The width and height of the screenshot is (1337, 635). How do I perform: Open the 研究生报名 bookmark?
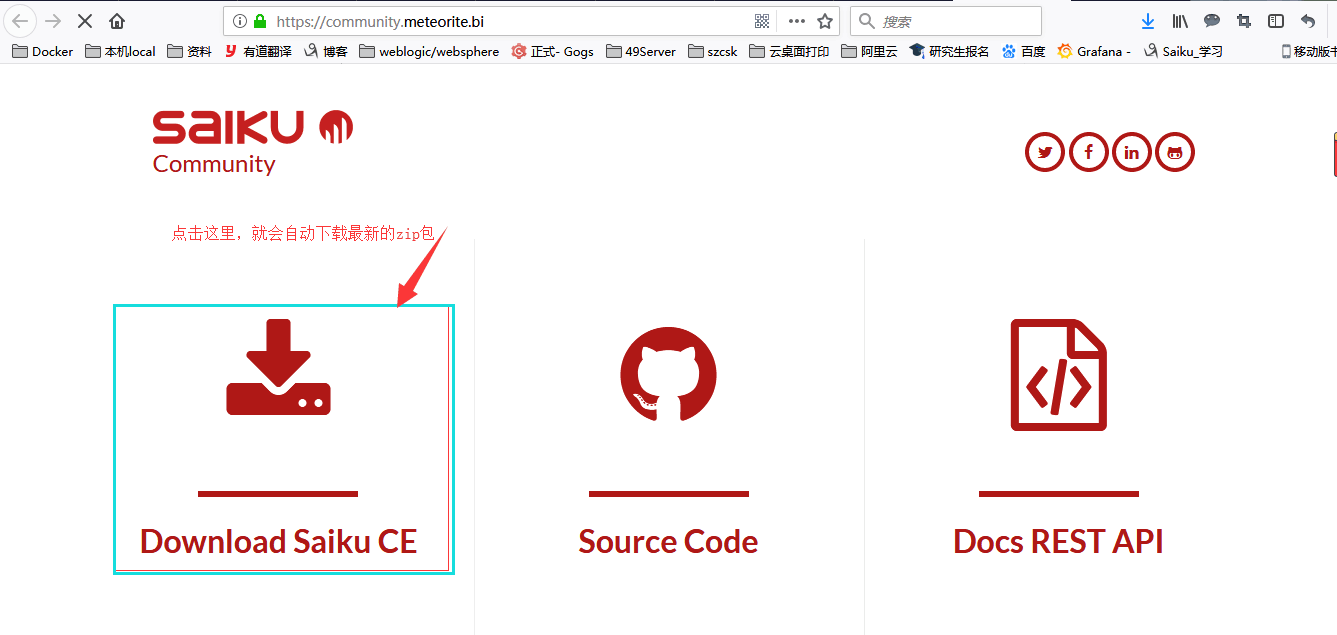(x=949, y=51)
